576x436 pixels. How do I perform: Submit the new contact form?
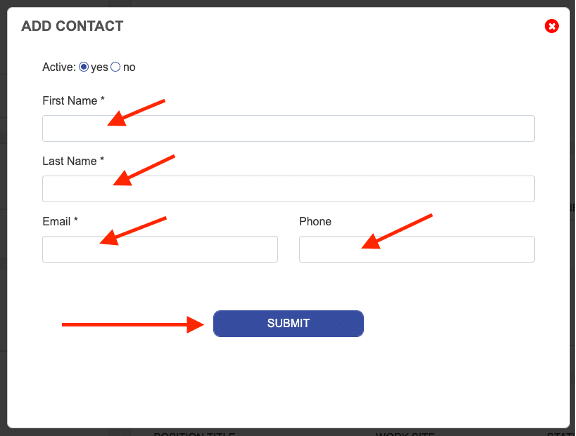(x=288, y=323)
